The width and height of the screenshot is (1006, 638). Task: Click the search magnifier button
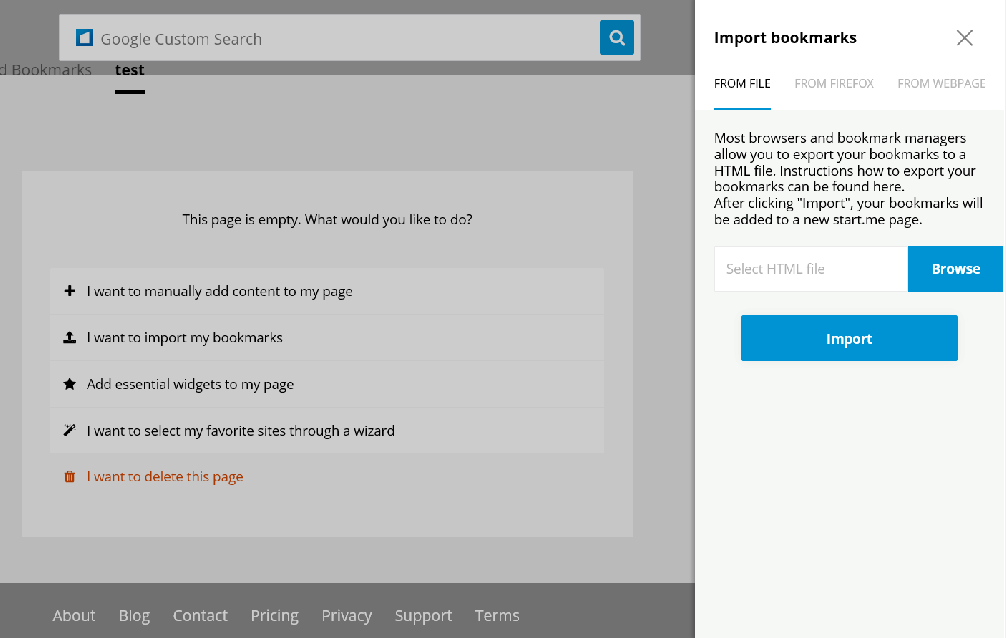coord(617,37)
